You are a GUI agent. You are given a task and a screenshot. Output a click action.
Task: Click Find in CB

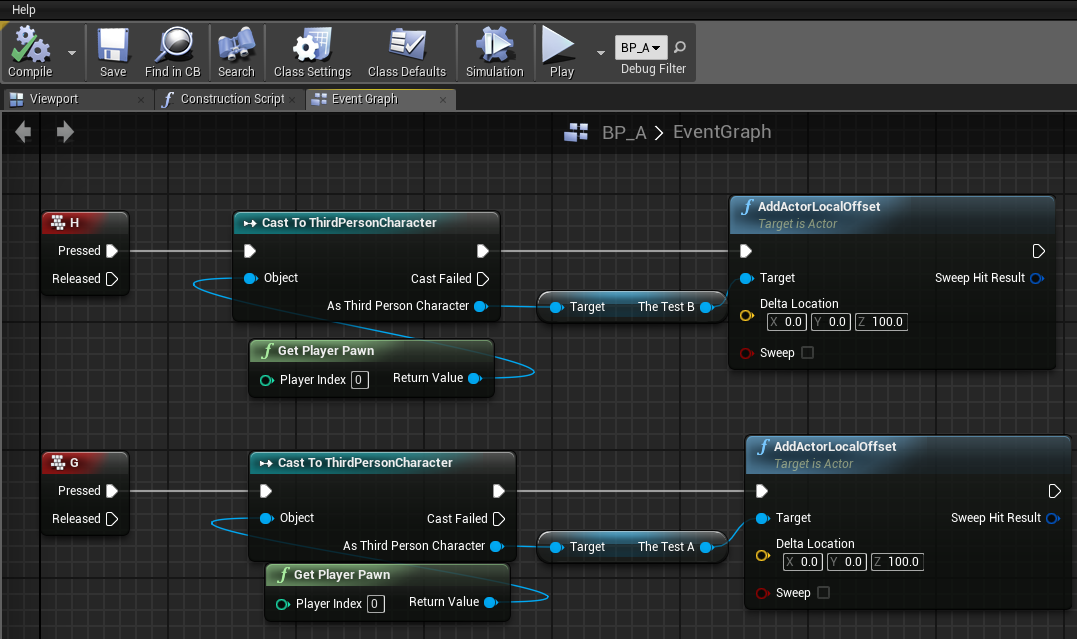[x=172, y=53]
